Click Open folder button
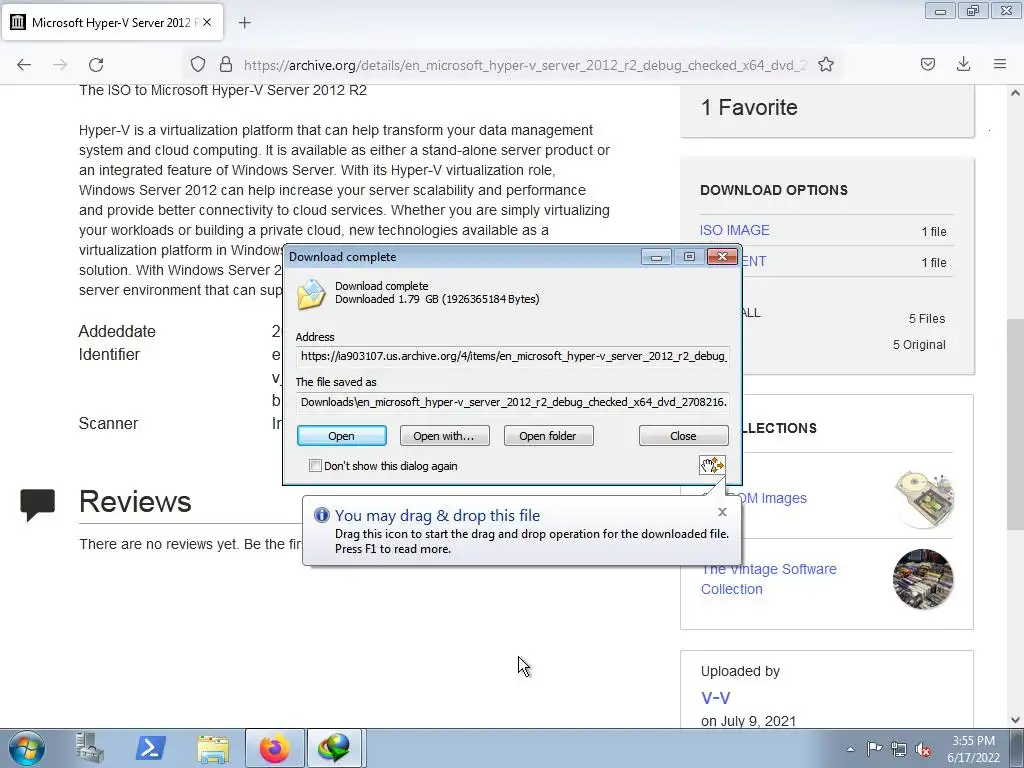This screenshot has height=768, width=1024. pyautogui.click(x=548, y=436)
